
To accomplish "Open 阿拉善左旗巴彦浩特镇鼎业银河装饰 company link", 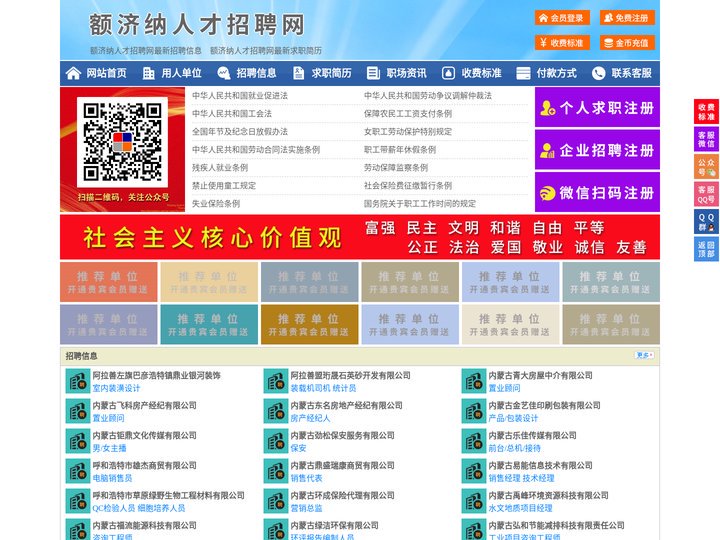I will (157, 375).
